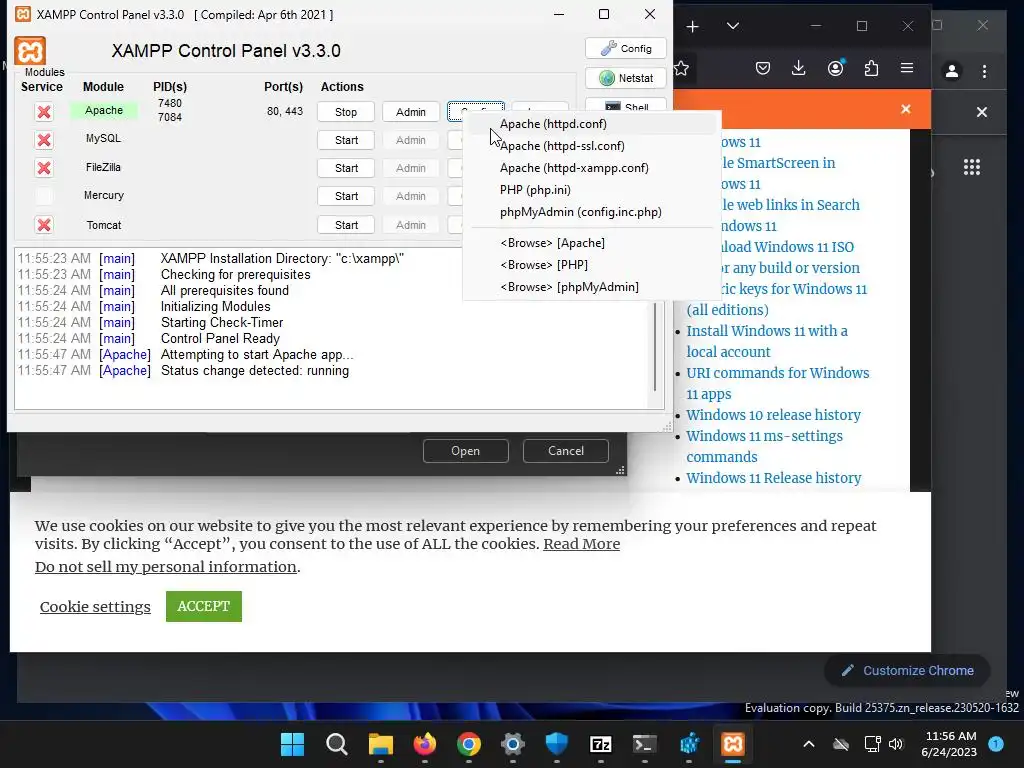Toggle the Tomcat service install checkbox

(44, 225)
